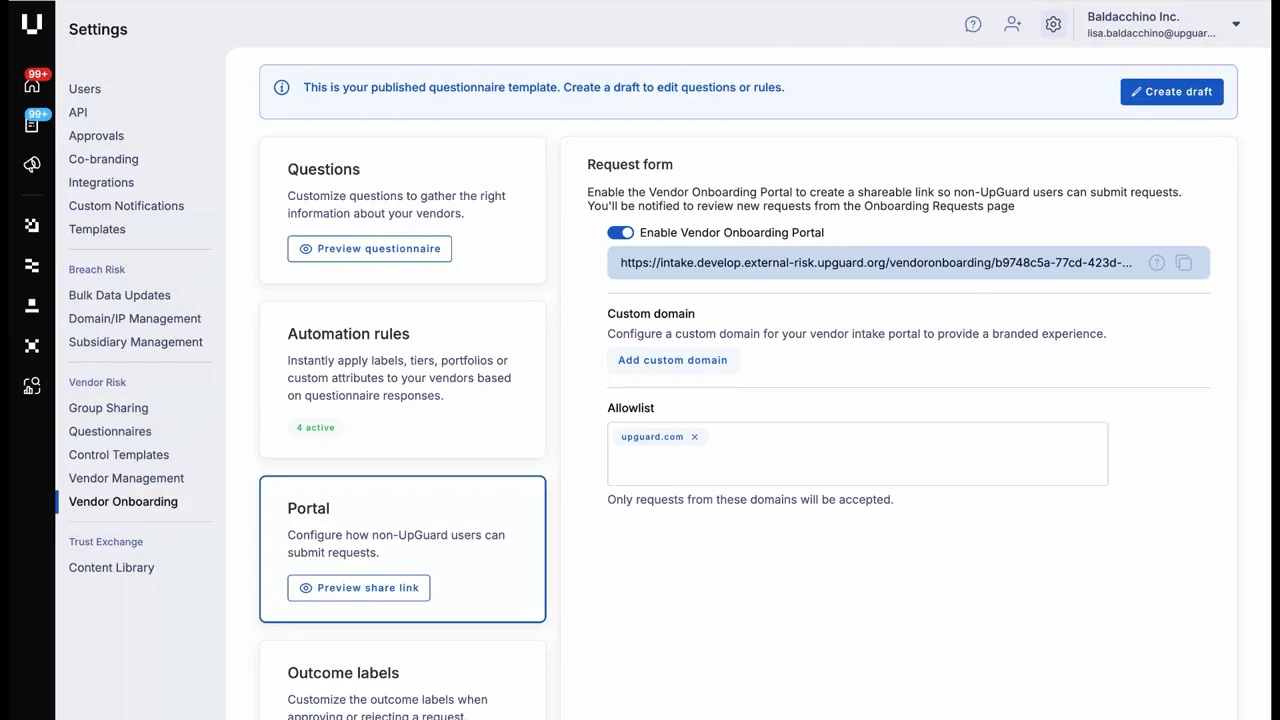Click the info icon in the blue banner
This screenshot has width=1280, height=720.
[x=282, y=87]
